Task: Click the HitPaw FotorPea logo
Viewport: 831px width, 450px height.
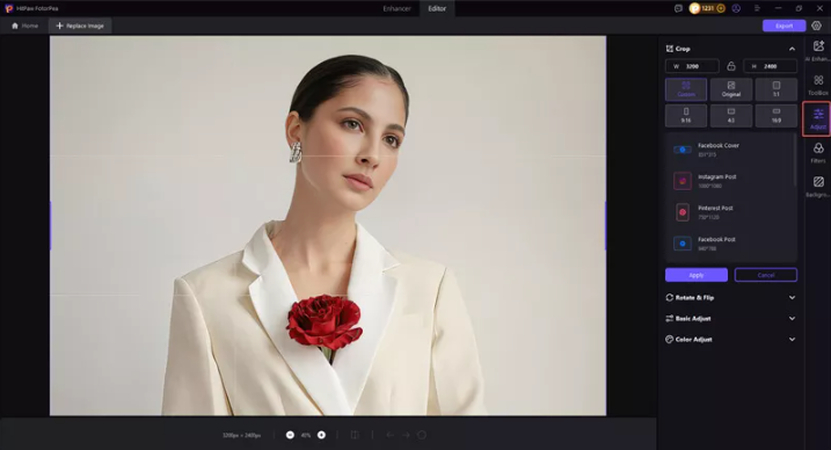Action: pos(8,8)
